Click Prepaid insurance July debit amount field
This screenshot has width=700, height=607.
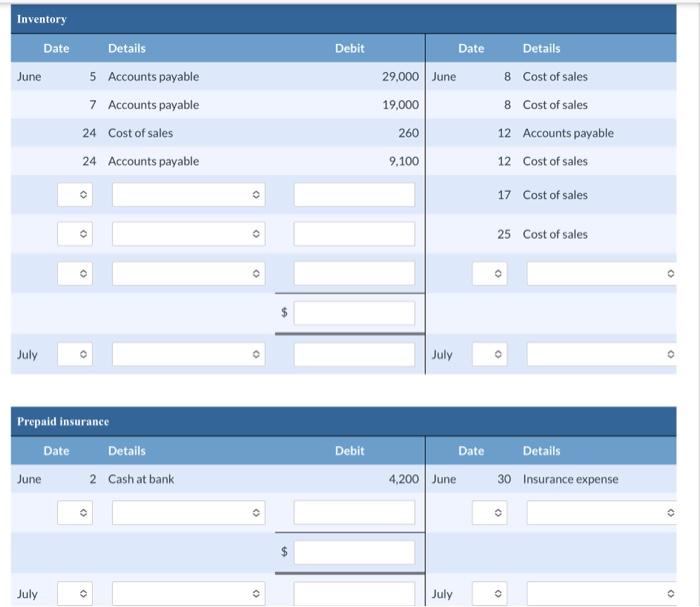[354, 594]
